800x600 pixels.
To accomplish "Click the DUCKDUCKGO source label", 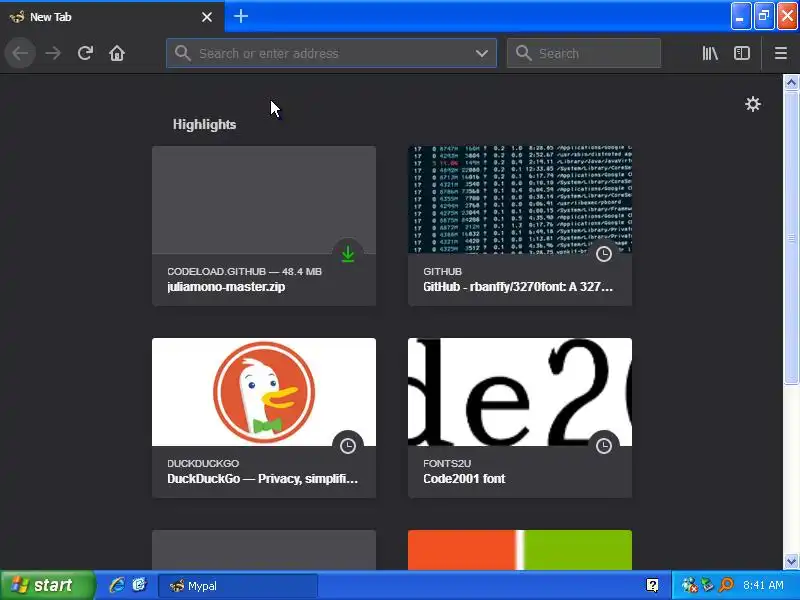I will 203,463.
